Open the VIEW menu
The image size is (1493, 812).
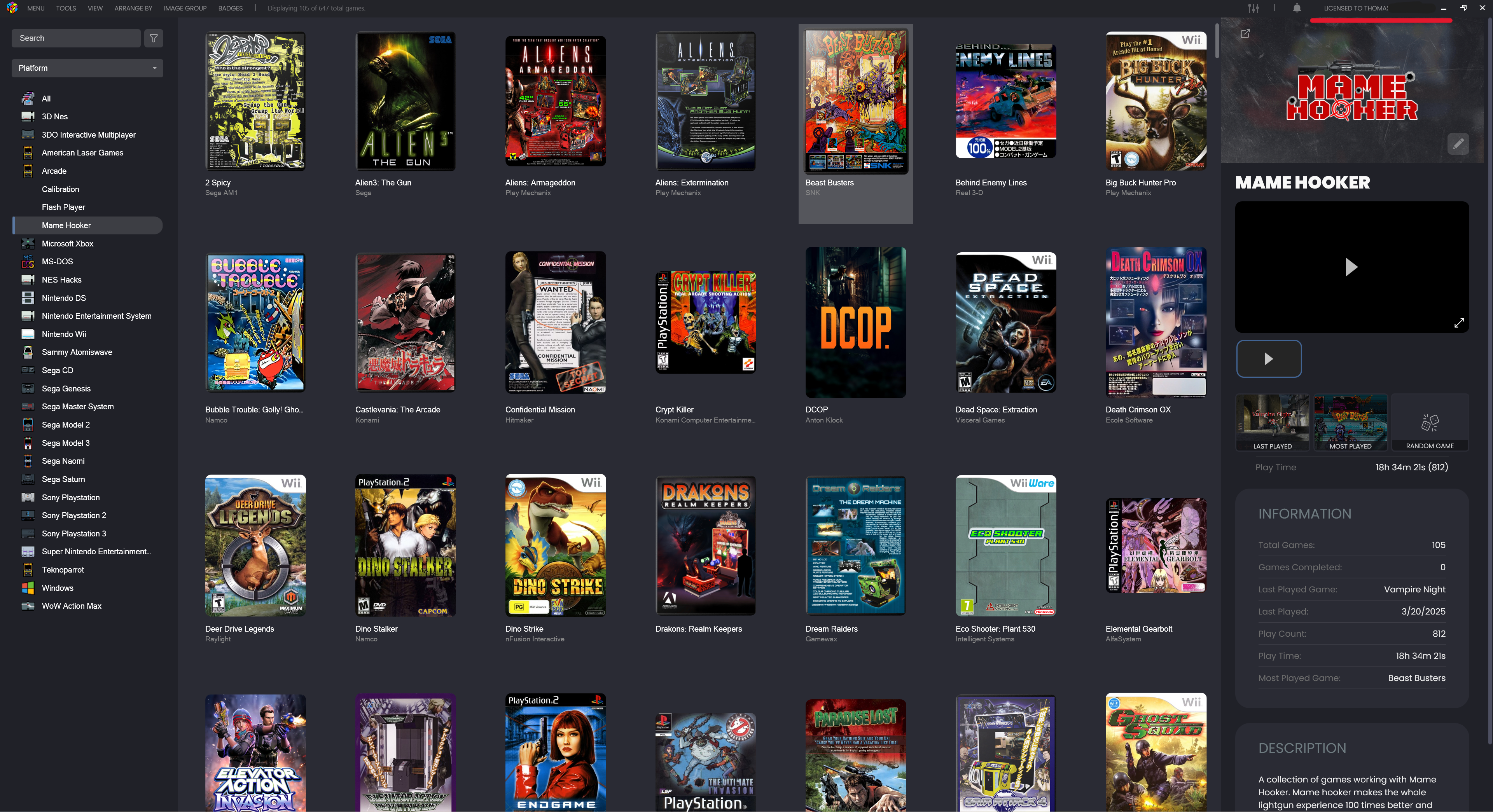tap(95, 8)
